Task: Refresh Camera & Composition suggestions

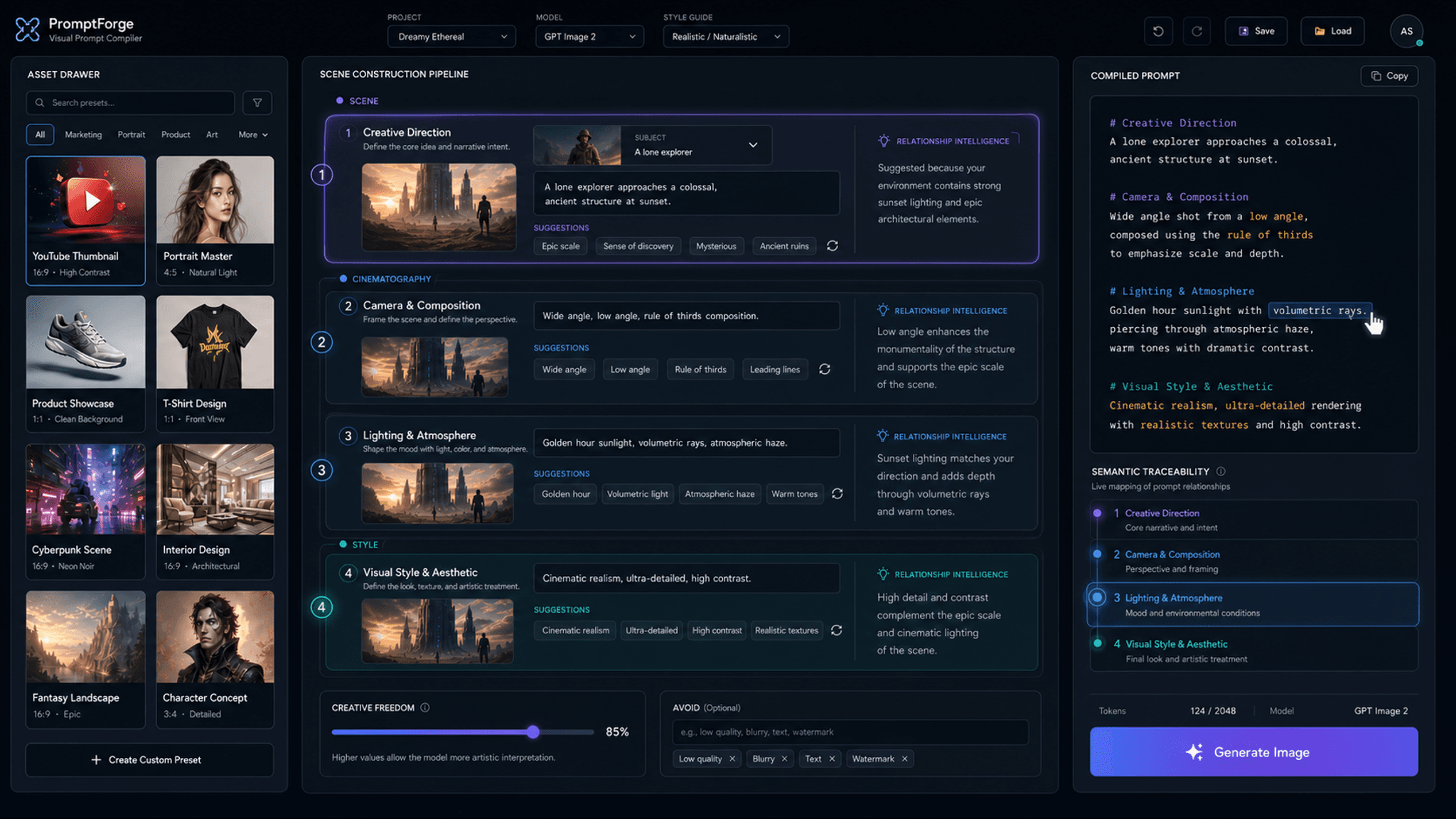Action: click(x=825, y=369)
